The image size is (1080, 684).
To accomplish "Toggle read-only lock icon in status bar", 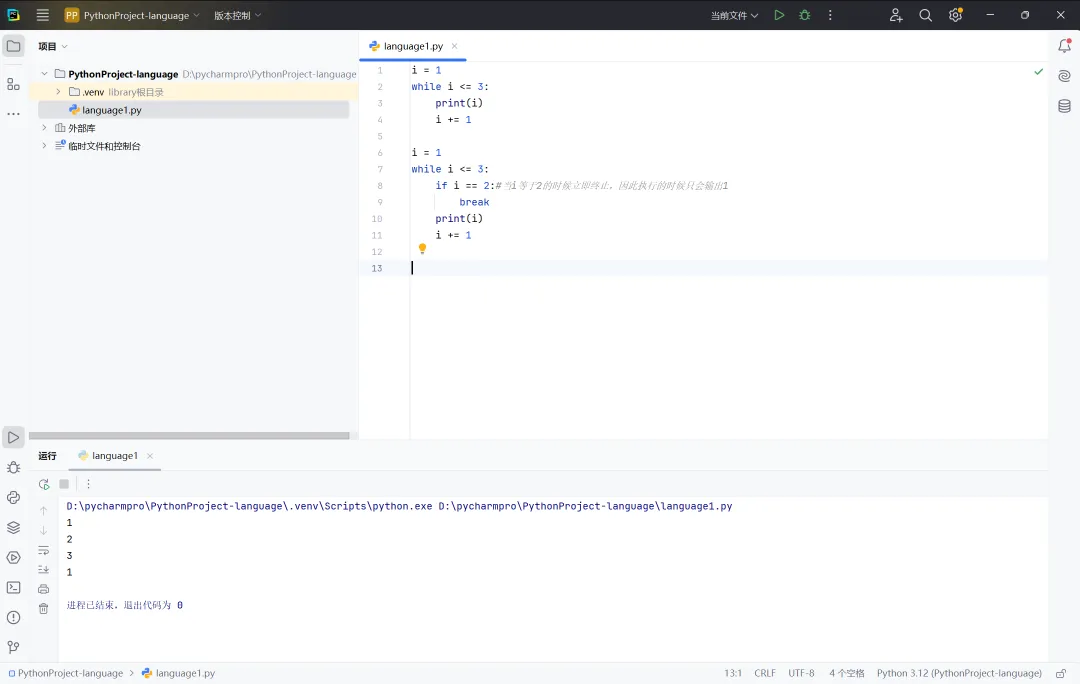I will coord(1061,673).
